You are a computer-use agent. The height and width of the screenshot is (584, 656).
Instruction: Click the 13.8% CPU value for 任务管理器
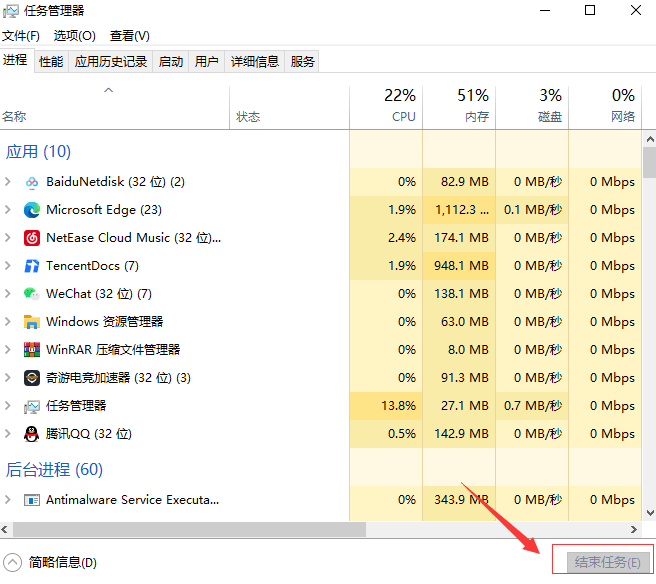tap(386, 406)
